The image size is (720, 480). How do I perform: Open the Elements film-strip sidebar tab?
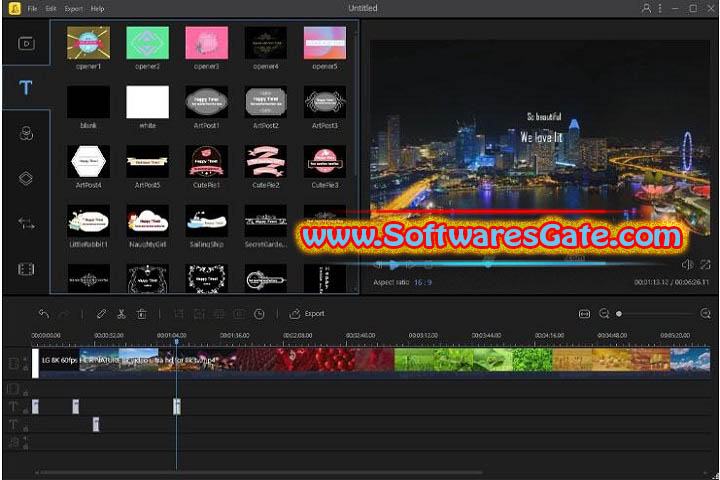(26, 269)
